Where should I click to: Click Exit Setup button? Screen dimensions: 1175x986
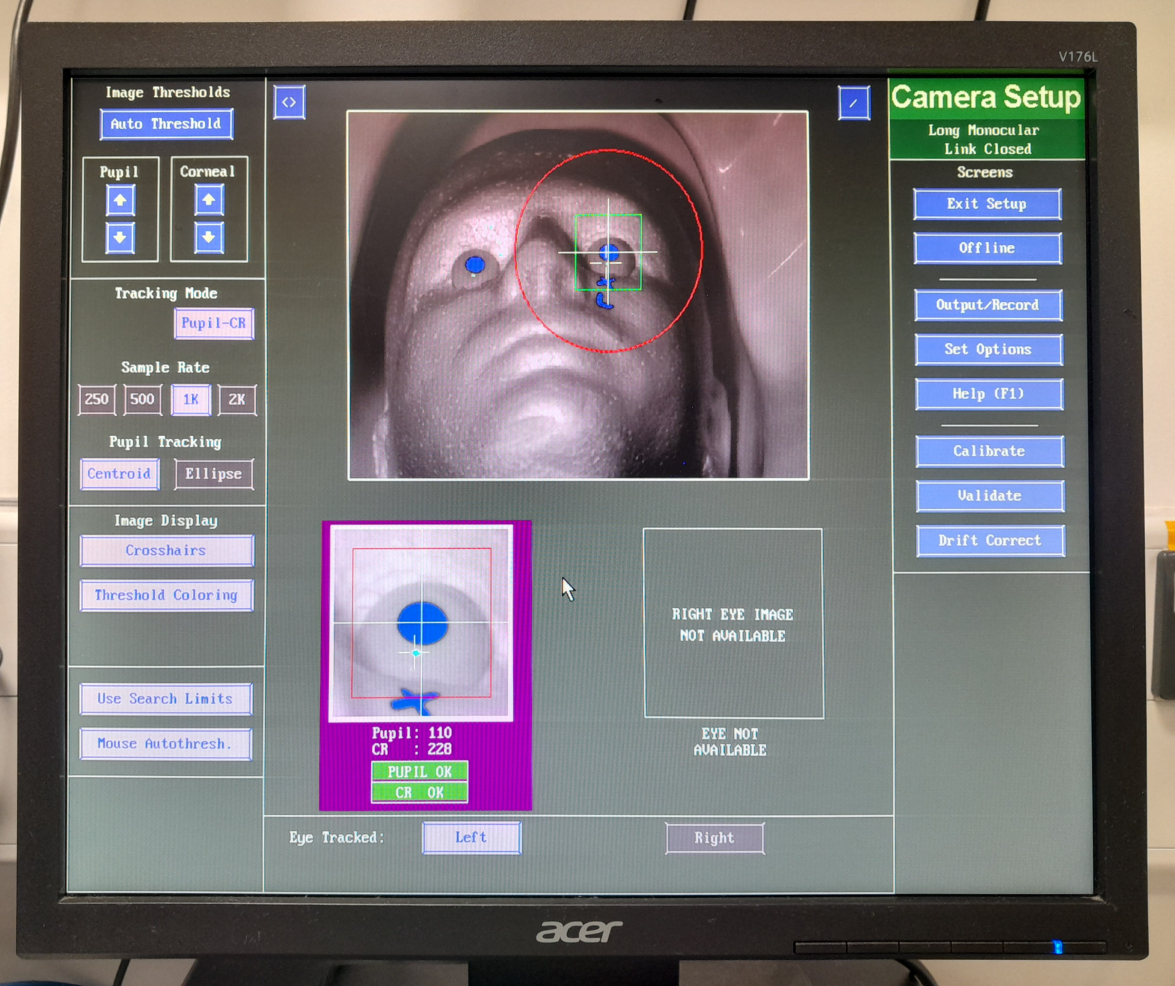coord(987,204)
